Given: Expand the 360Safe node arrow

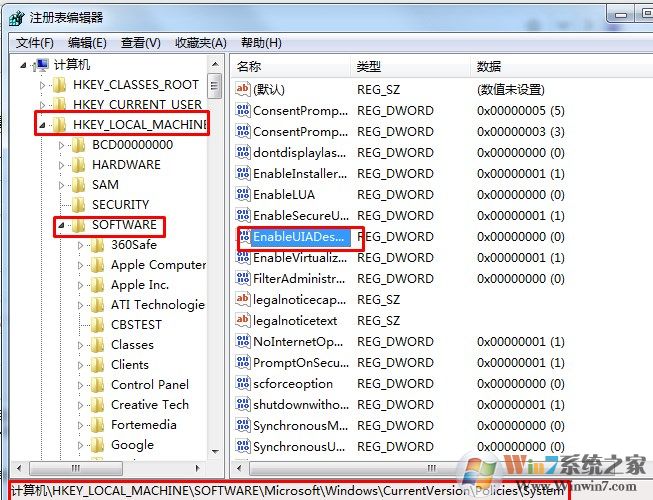Looking at the screenshot, I should click(x=81, y=245).
